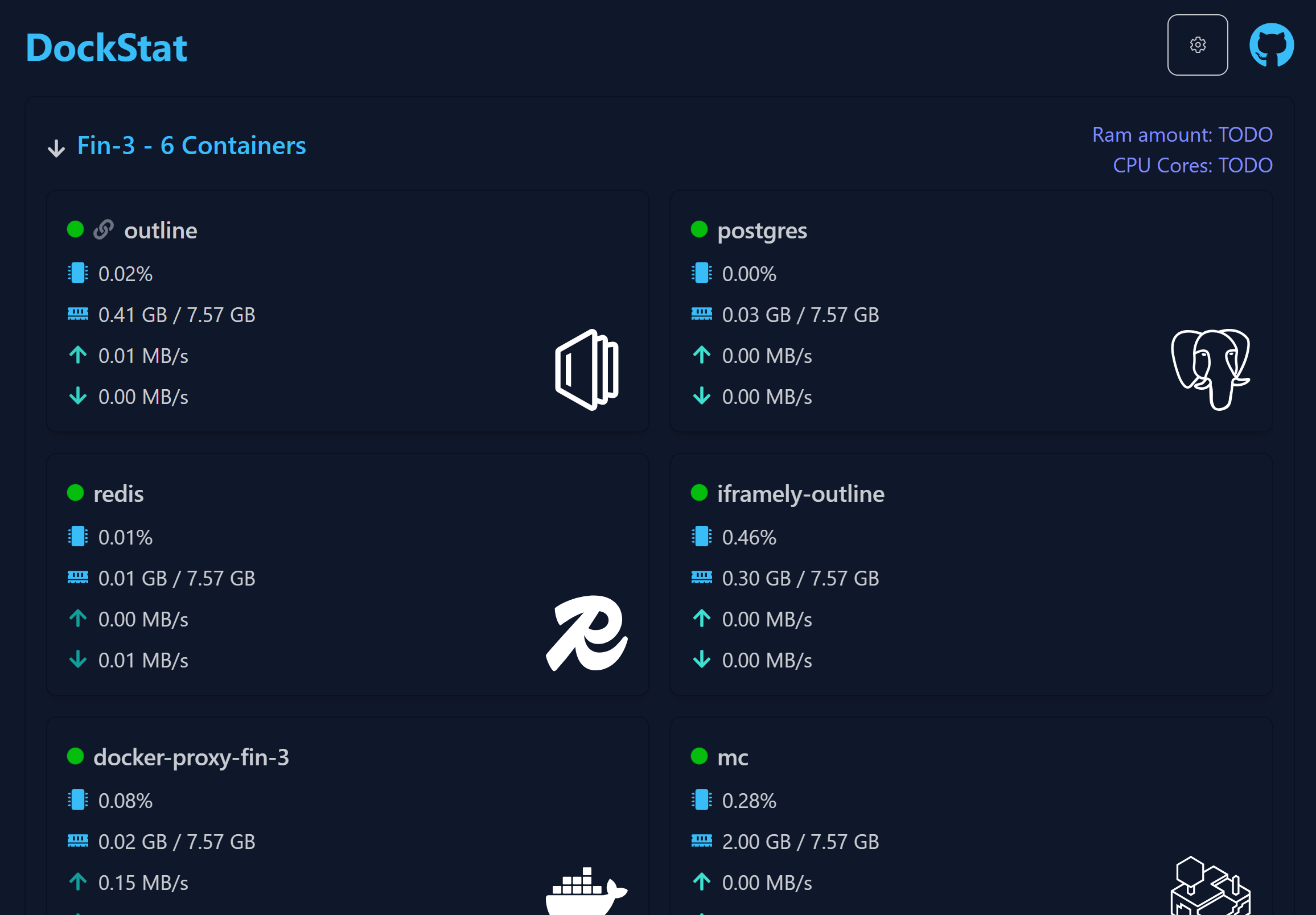Click the iframely-outline upload arrow icon
1316x915 pixels.
[x=702, y=619]
